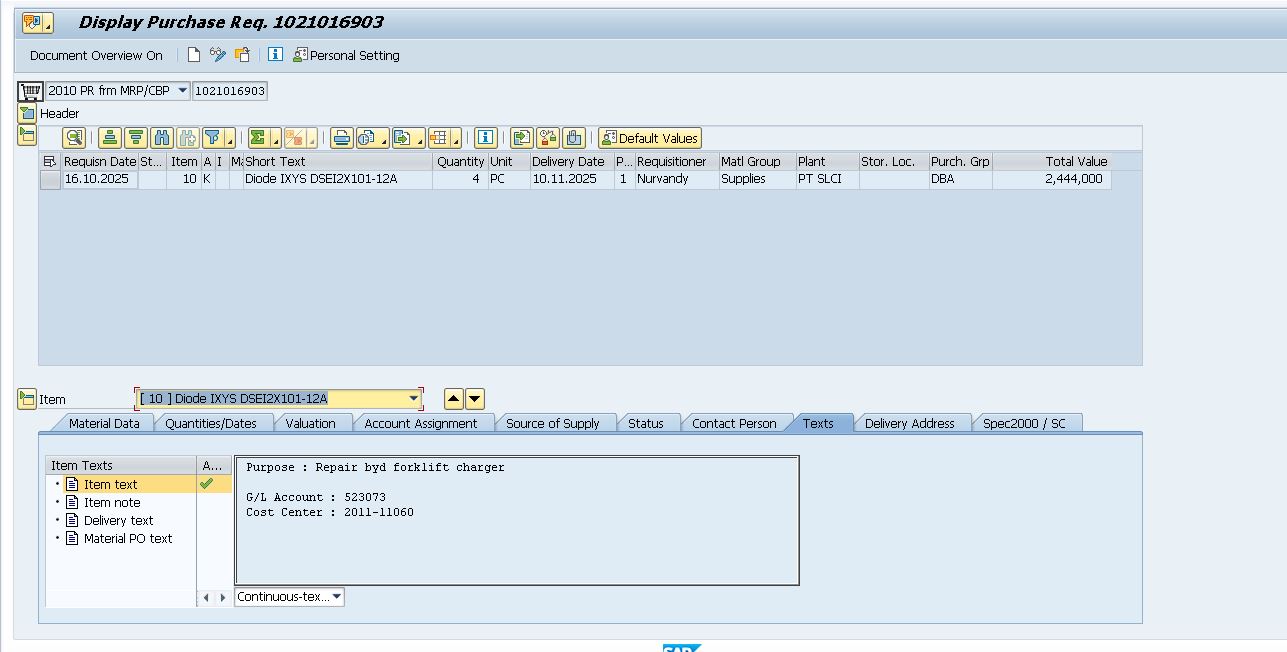Open the Continuous-text format dropdown

click(x=336, y=597)
